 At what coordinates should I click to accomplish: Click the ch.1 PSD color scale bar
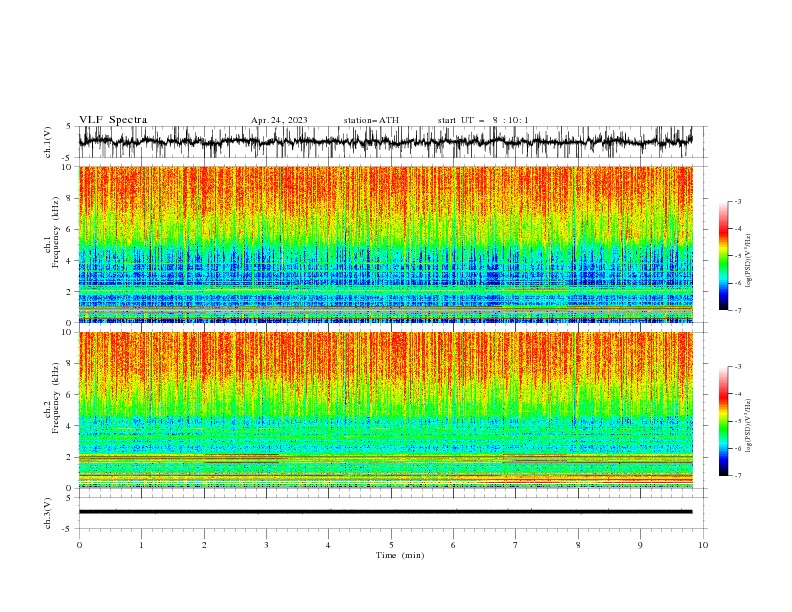[724, 256]
